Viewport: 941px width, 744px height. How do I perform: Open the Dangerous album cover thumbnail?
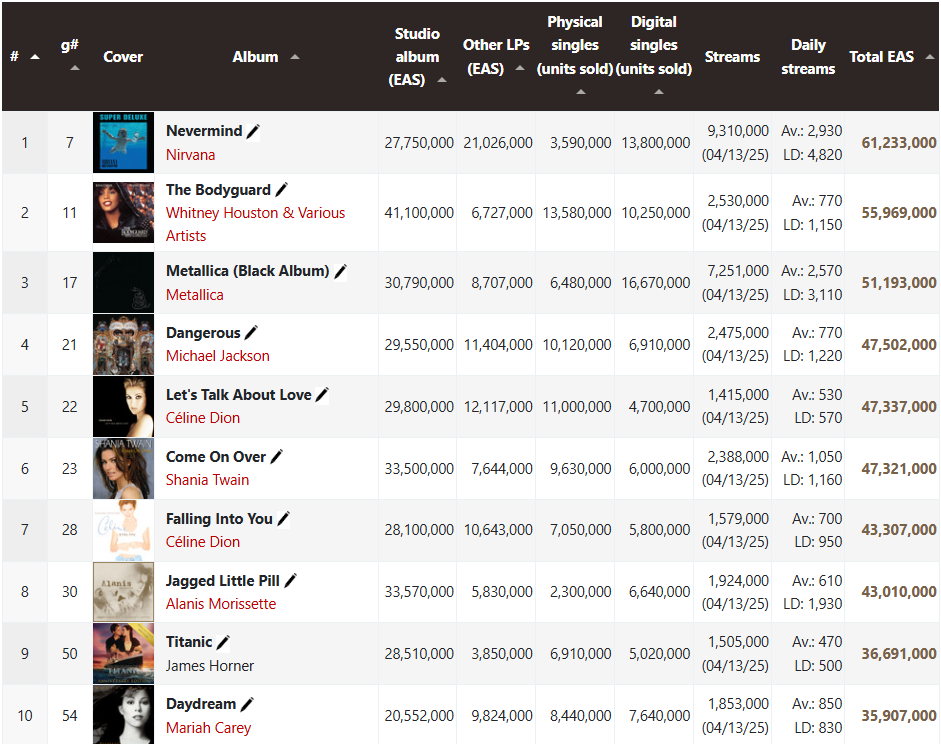123,344
